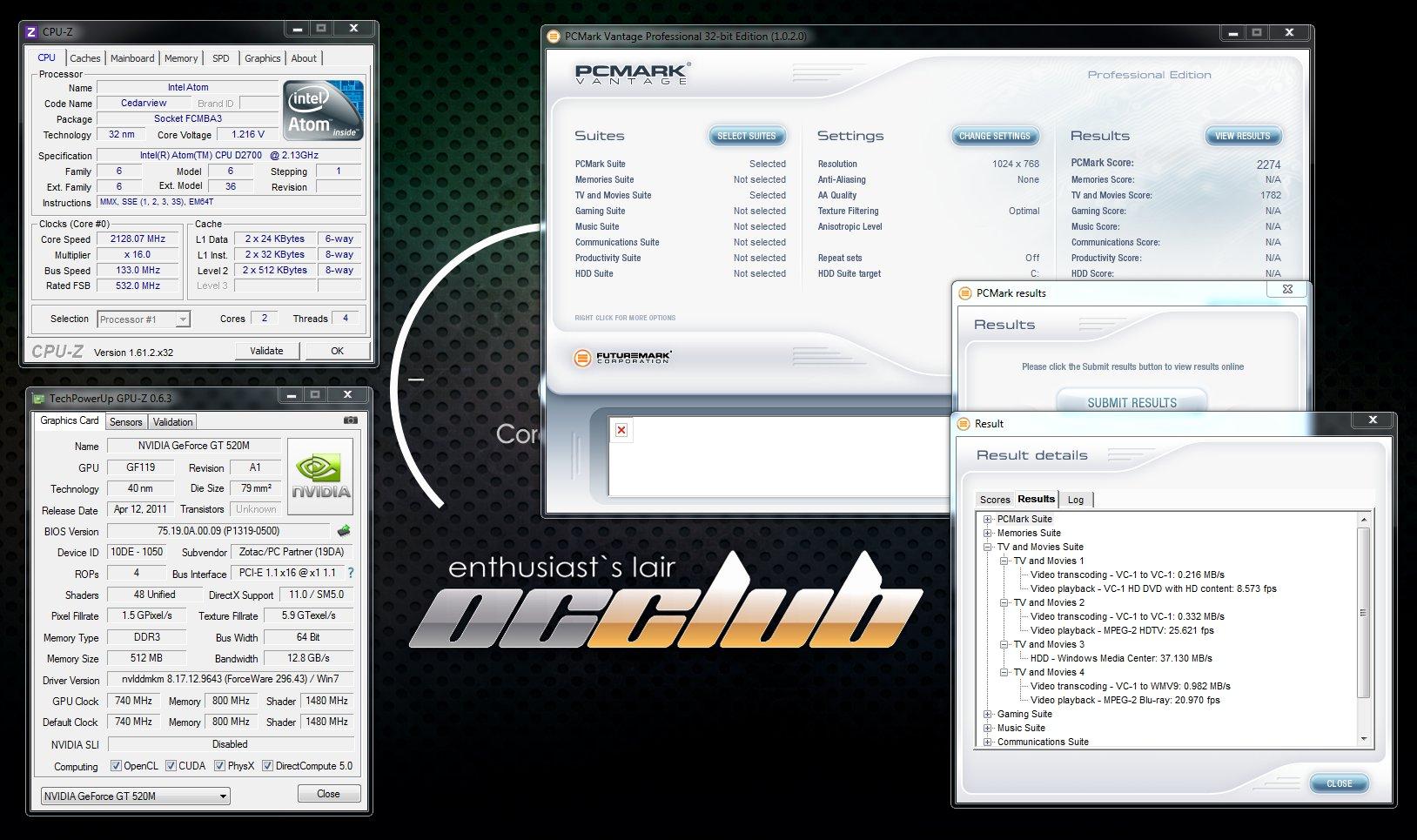Click the VIEW RESULTS button
Image resolution: width=1417 pixels, height=840 pixels.
(x=1243, y=136)
